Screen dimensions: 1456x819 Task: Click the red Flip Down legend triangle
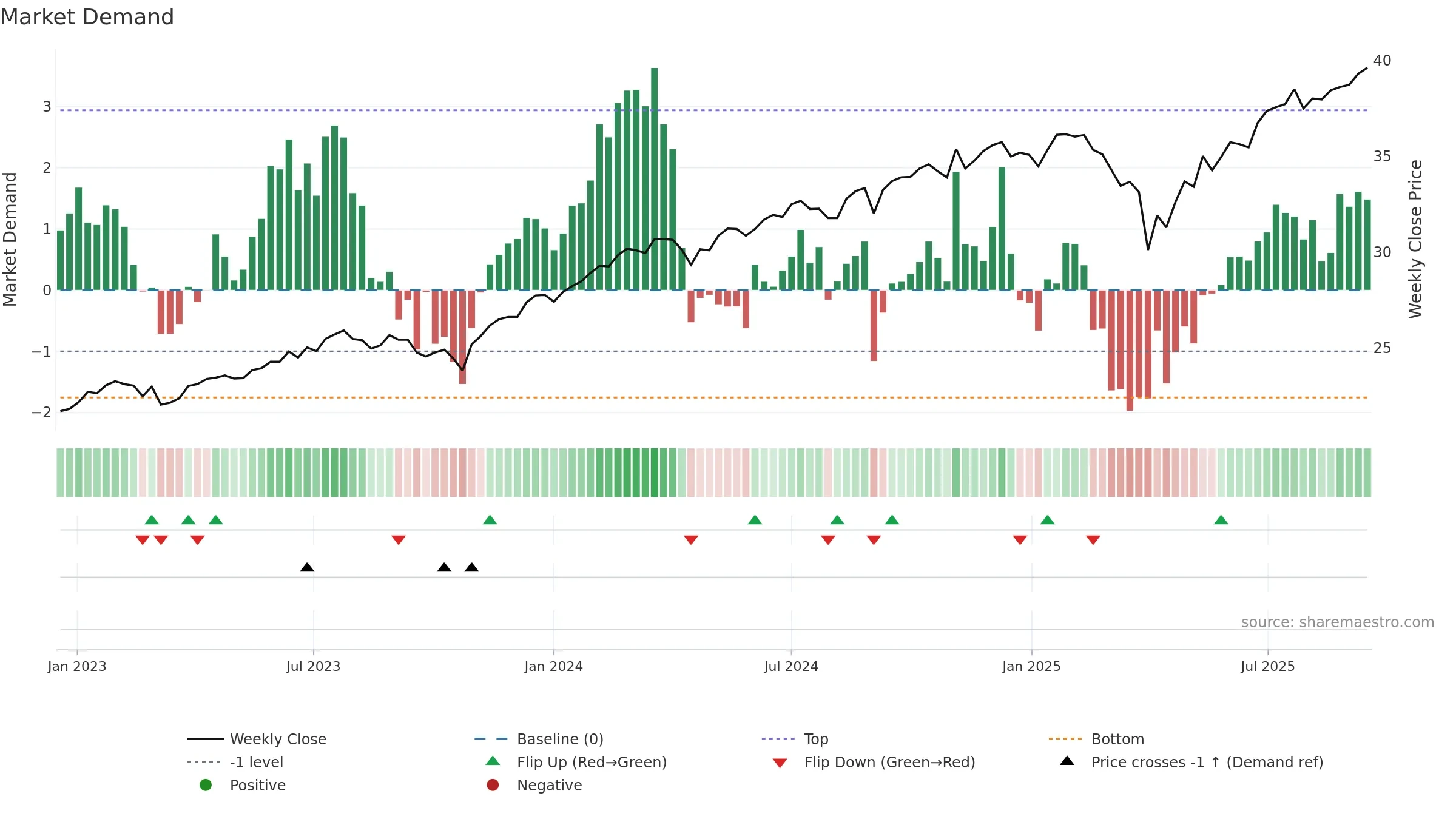[x=780, y=763]
